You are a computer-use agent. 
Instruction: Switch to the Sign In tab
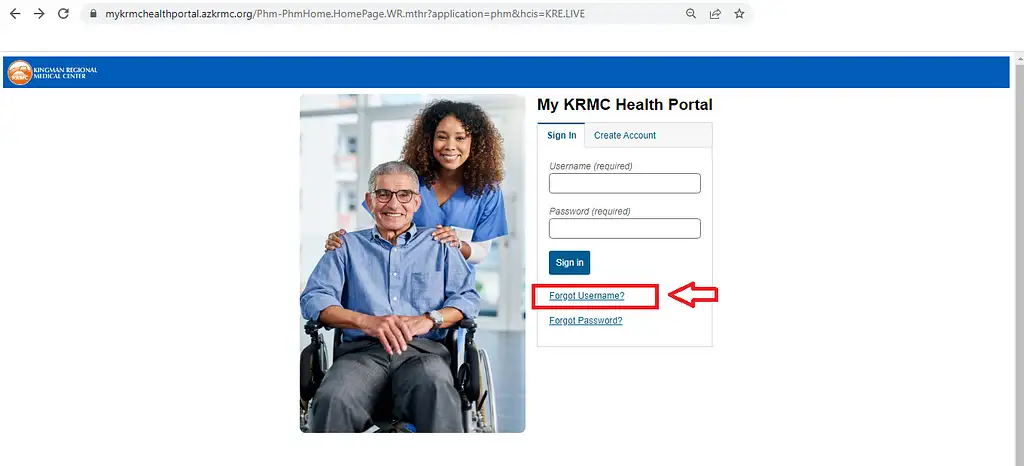562,136
